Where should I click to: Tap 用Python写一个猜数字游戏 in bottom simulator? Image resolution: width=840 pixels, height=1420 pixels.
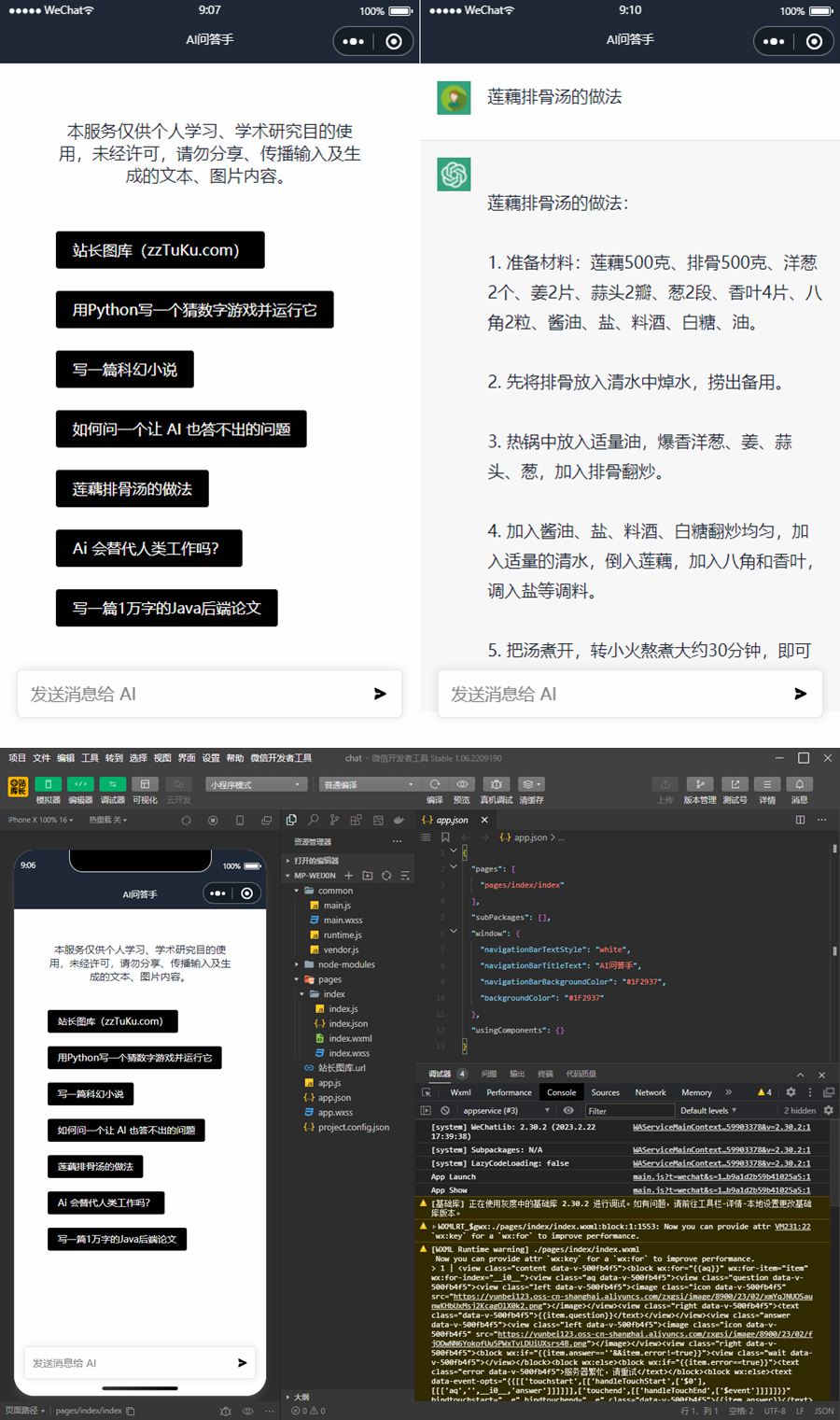[x=134, y=1058]
